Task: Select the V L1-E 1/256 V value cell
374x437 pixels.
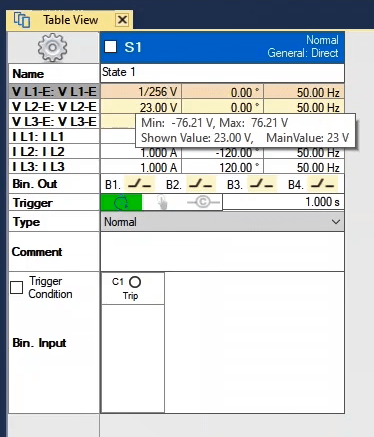Action: pyautogui.click(x=141, y=92)
